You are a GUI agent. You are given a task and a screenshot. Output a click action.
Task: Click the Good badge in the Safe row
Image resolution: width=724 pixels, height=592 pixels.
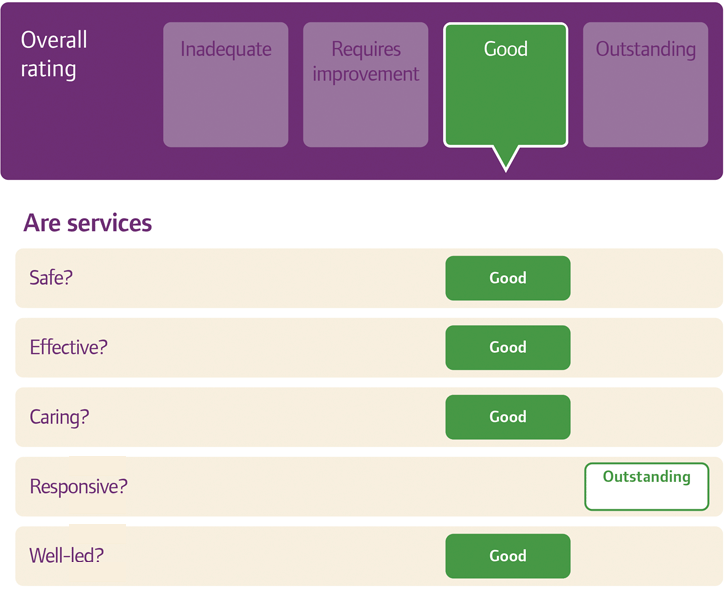507,278
